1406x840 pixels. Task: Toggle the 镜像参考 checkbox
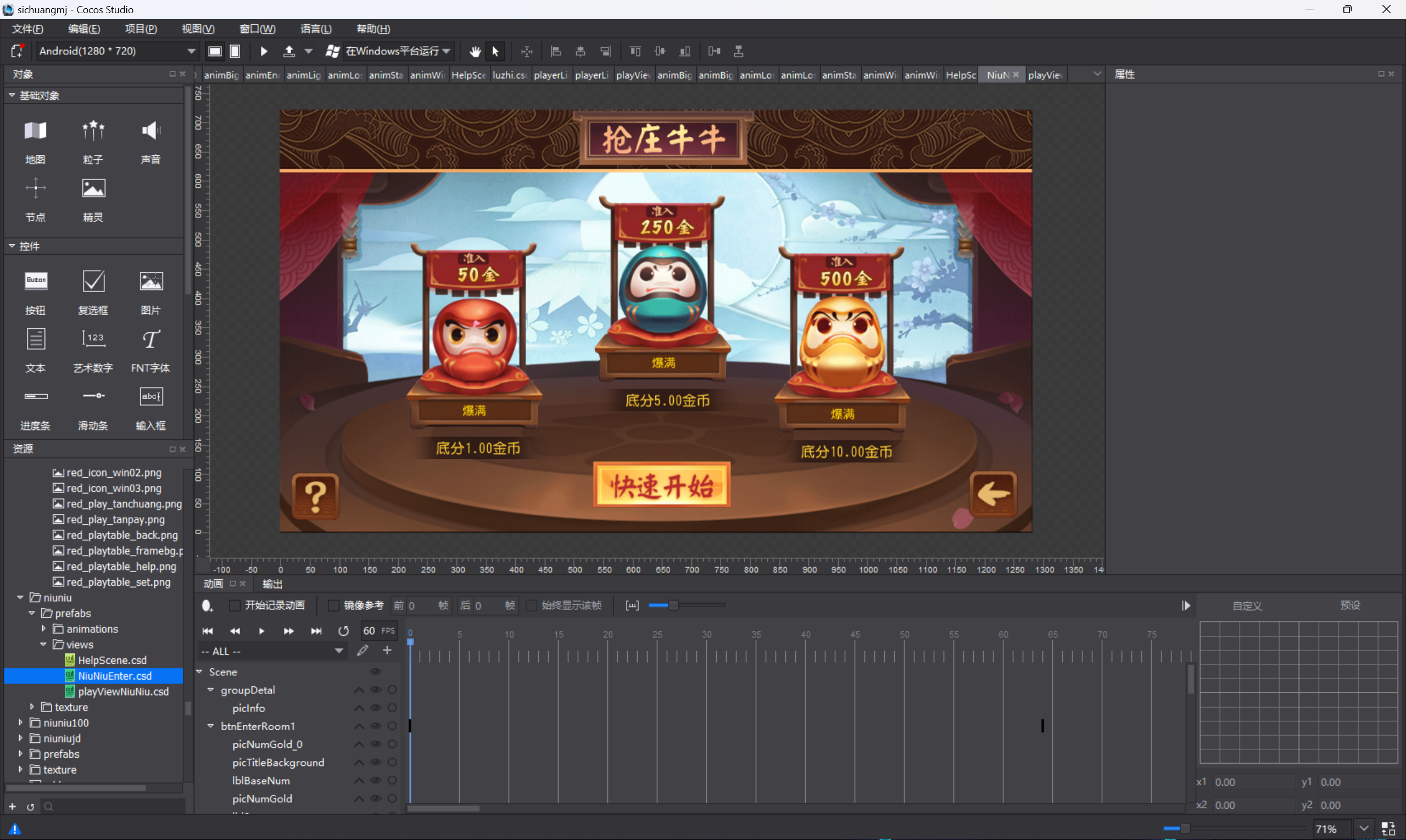(333, 606)
